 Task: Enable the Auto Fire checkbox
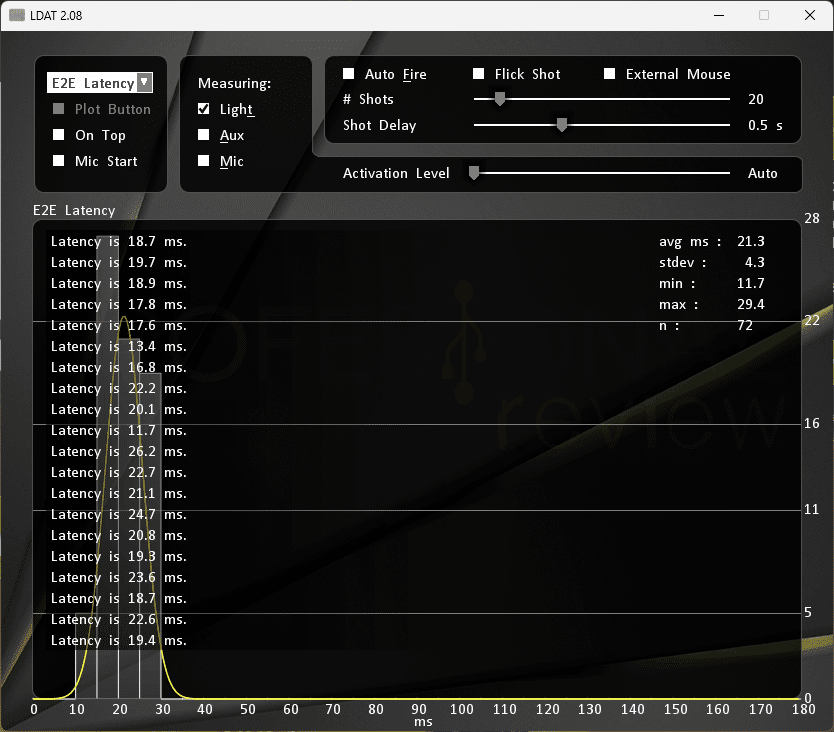pyautogui.click(x=348, y=73)
